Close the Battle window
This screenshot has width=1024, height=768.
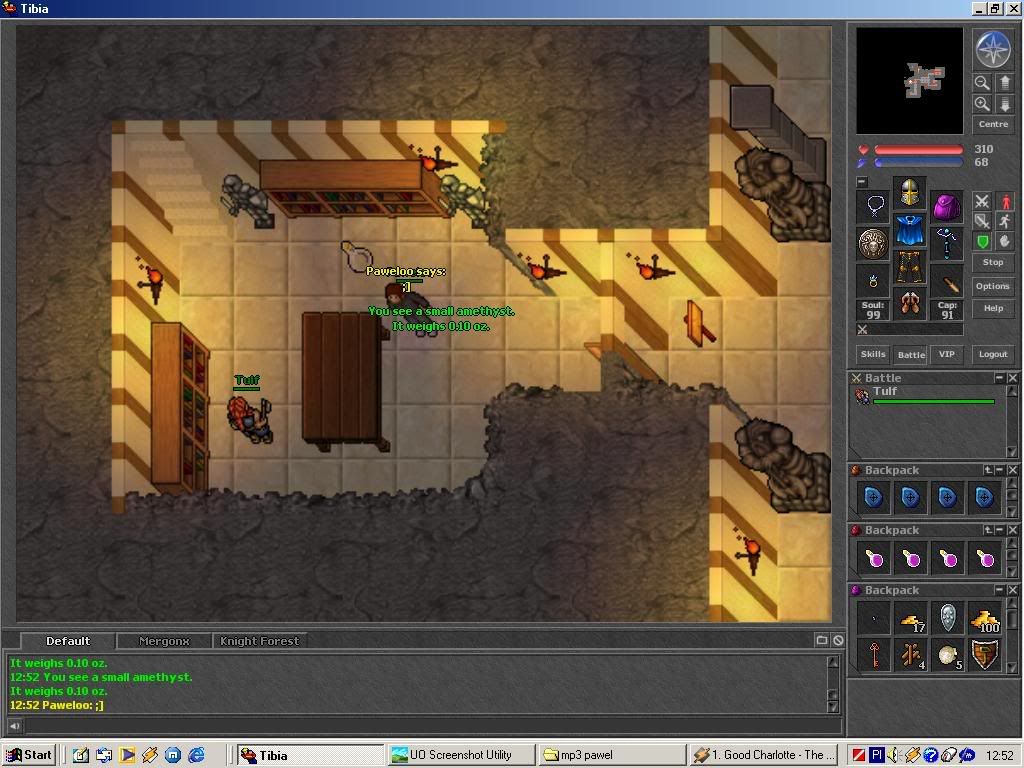coord(1012,378)
